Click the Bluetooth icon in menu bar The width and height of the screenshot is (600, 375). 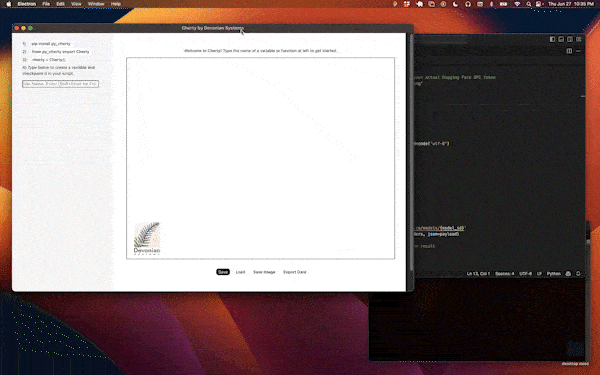[x=492, y=4]
